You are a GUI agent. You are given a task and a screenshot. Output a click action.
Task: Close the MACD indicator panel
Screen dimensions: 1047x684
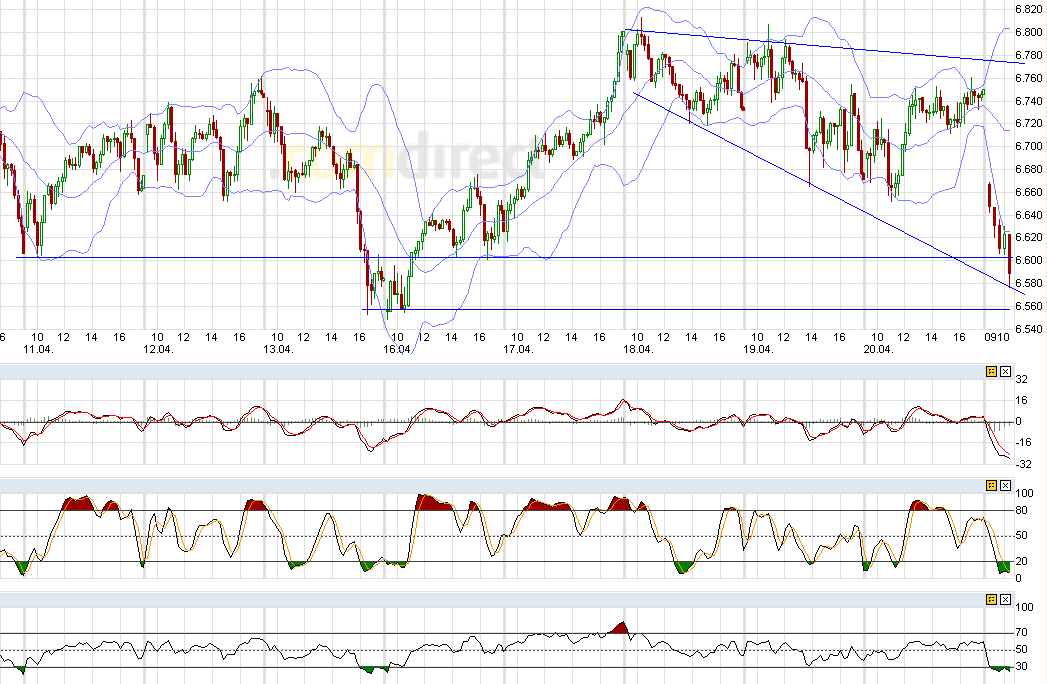pyautogui.click(x=1006, y=371)
